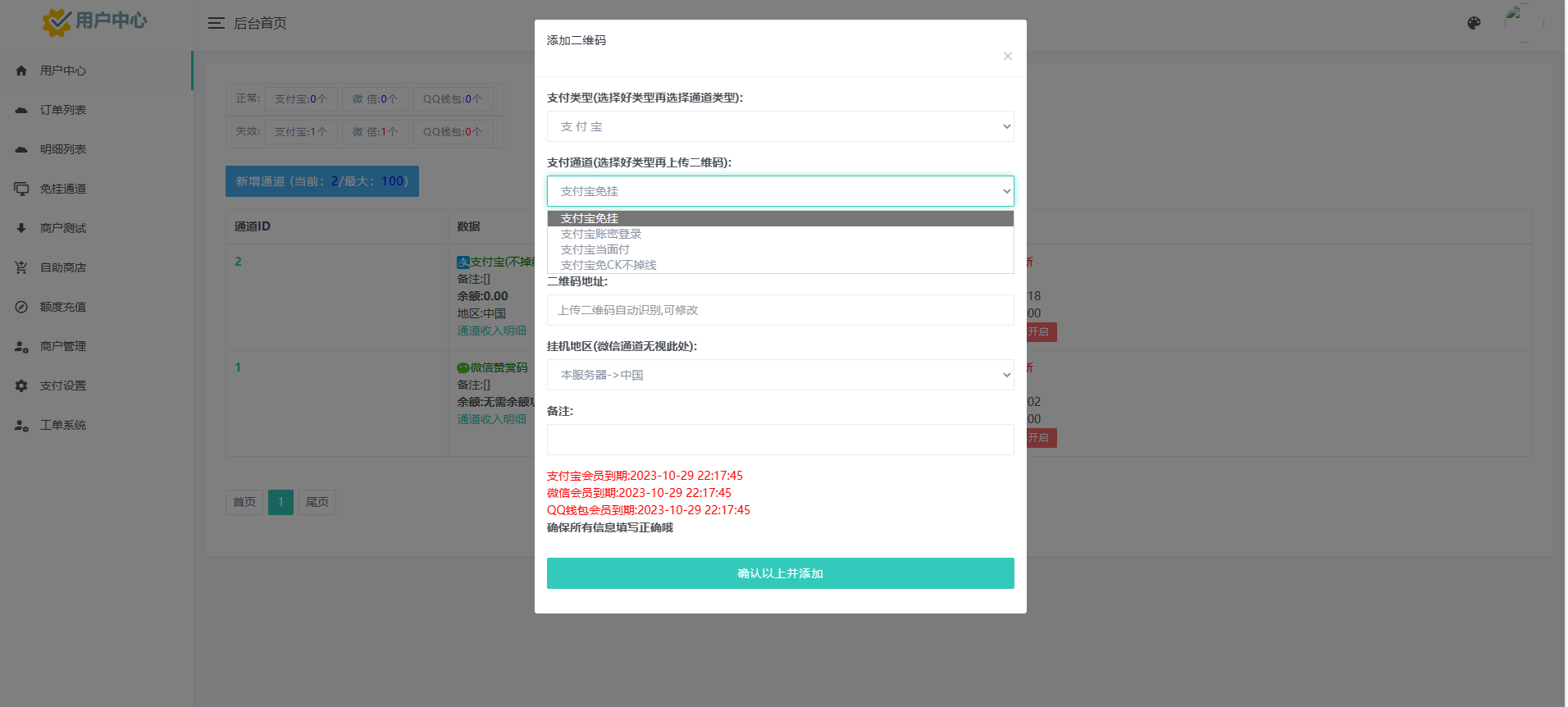This screenshot has width=1568, height=707.
Task: Click the gear icon beside 支付设置
Action: coord(21,385)
